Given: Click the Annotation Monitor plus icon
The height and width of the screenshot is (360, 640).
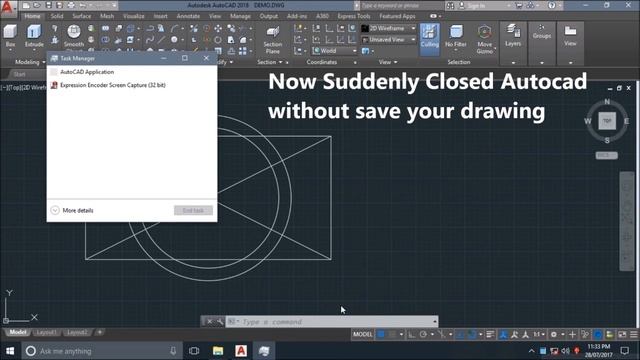Looking at the screenshot, I should (572, 334).
